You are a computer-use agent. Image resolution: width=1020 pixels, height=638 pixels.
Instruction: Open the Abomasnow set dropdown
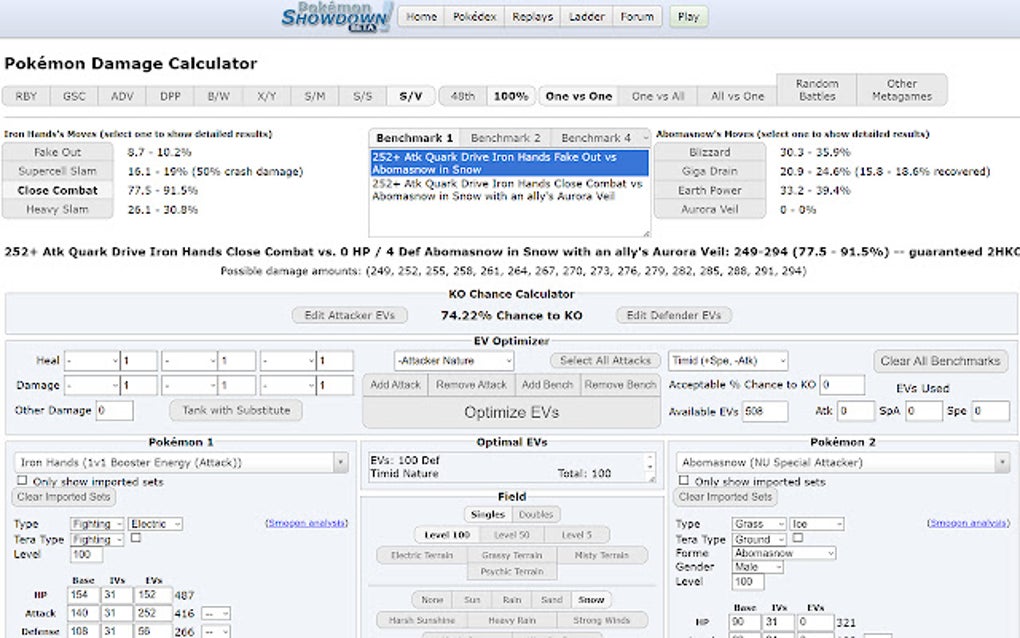point(842,462)
